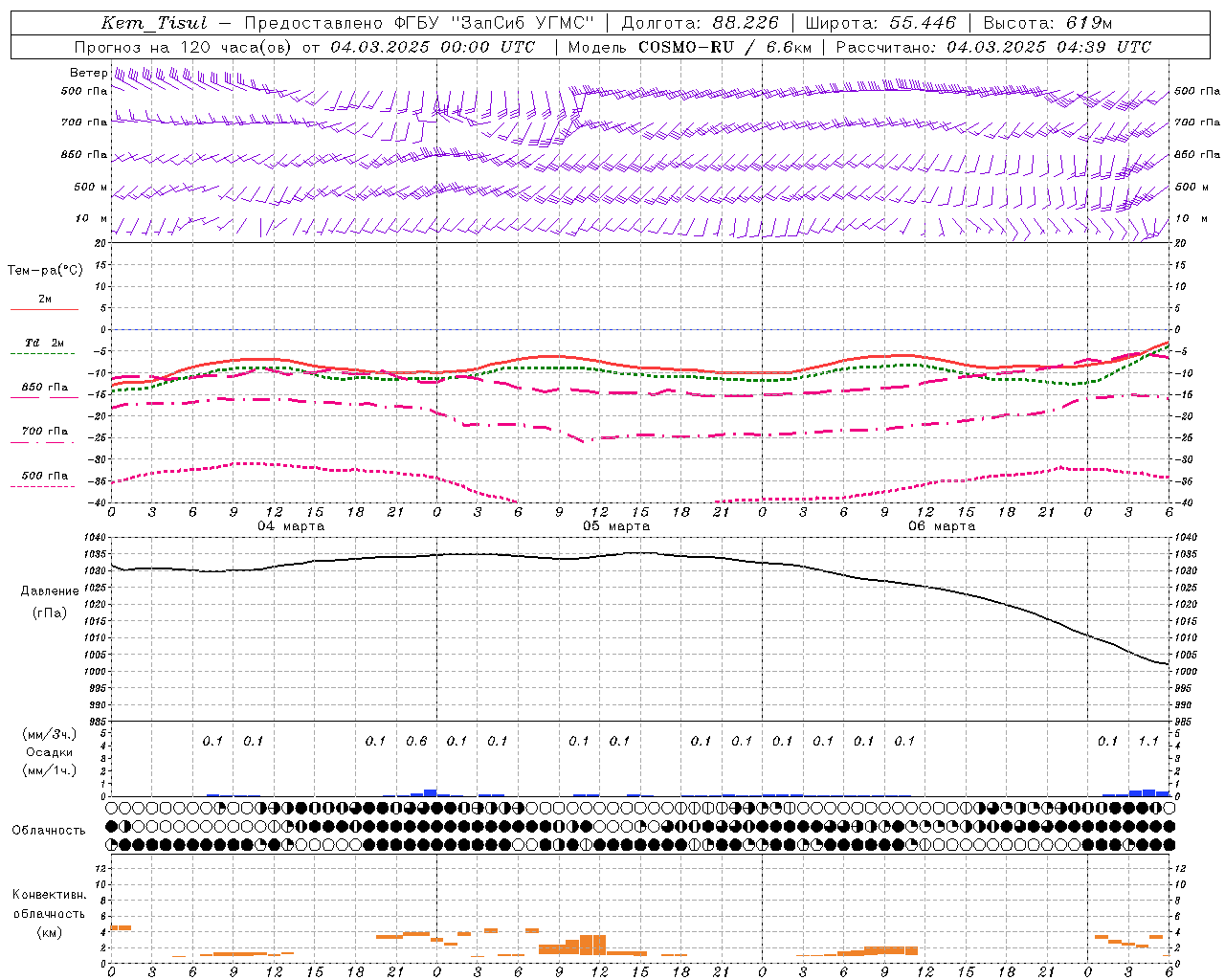Click the 05 марта date label

pyautogui.click(x=616, y=526)
